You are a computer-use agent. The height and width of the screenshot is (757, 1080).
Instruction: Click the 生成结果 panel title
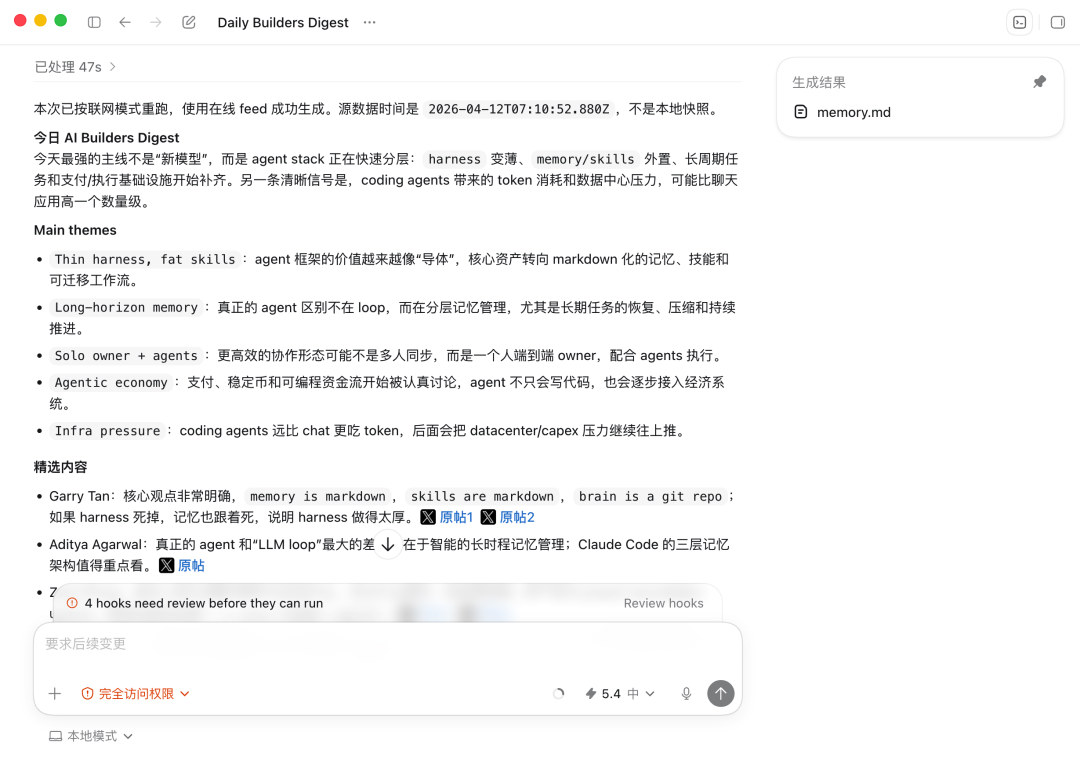click(x=819, y=83)
